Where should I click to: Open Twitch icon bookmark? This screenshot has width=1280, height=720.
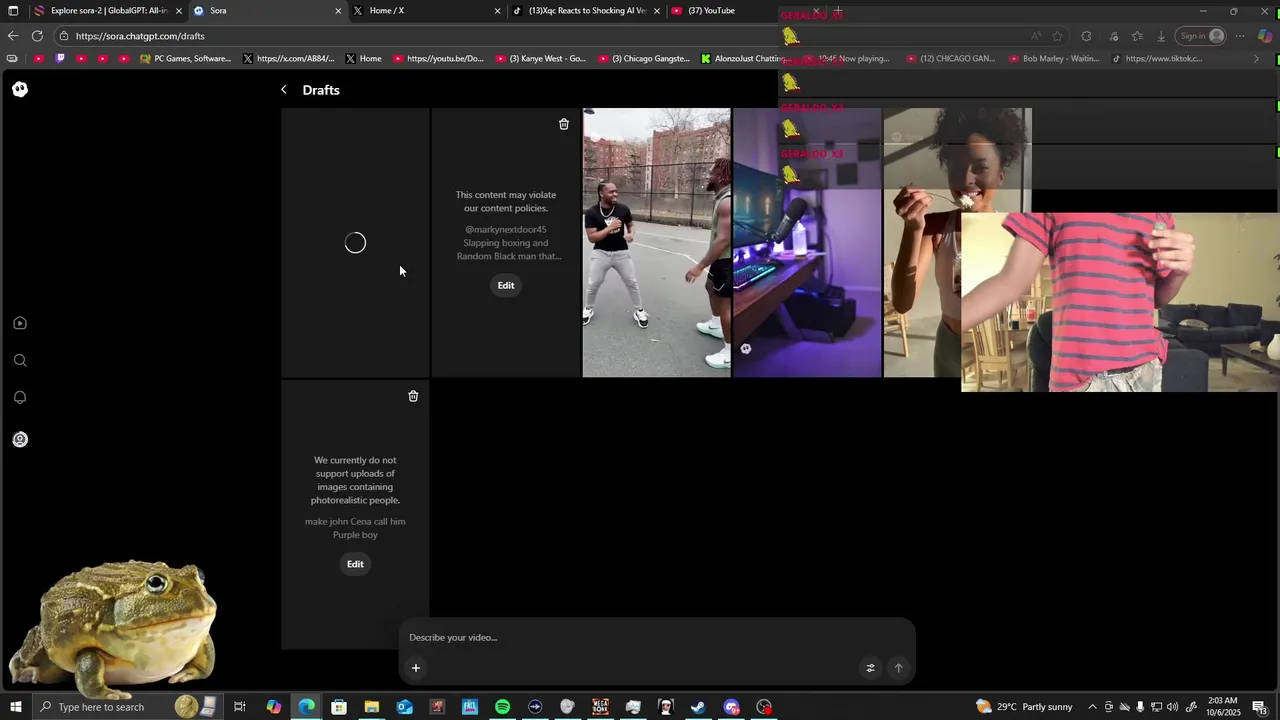click(60, 59)
